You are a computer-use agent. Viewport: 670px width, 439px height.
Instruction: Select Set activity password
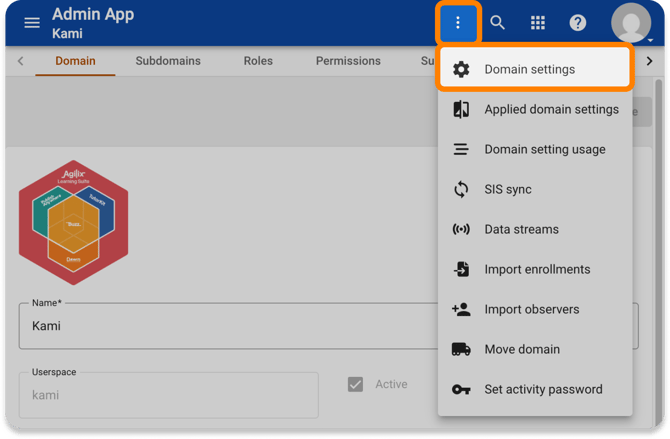[535, 389]
